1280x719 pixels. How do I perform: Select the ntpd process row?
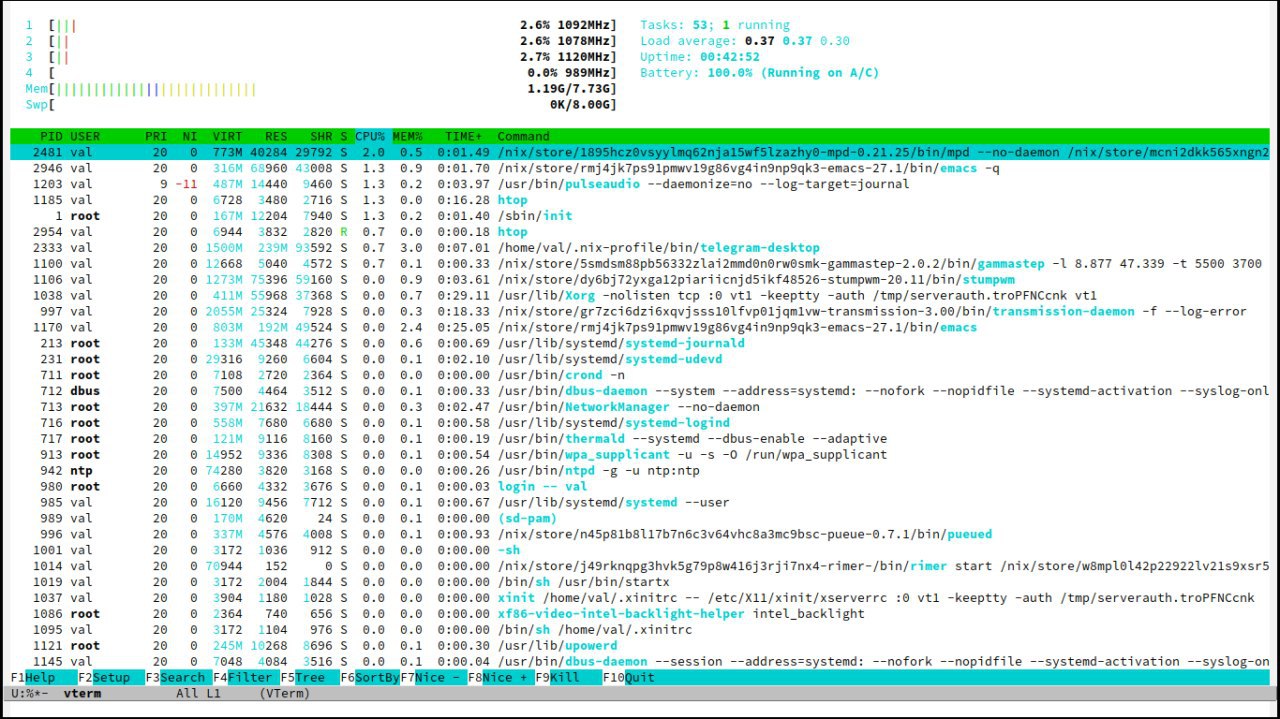640,471
